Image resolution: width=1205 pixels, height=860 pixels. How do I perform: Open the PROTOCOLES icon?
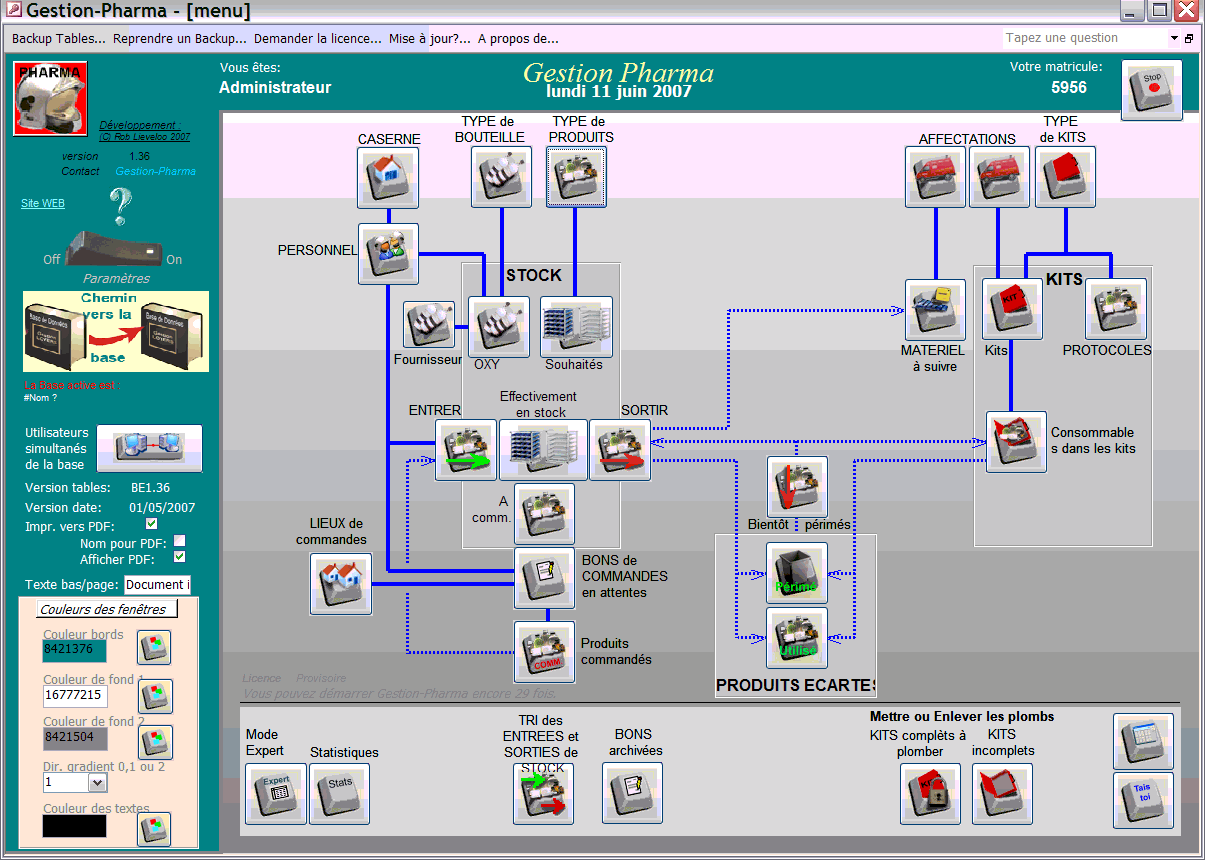point(1116,309)
